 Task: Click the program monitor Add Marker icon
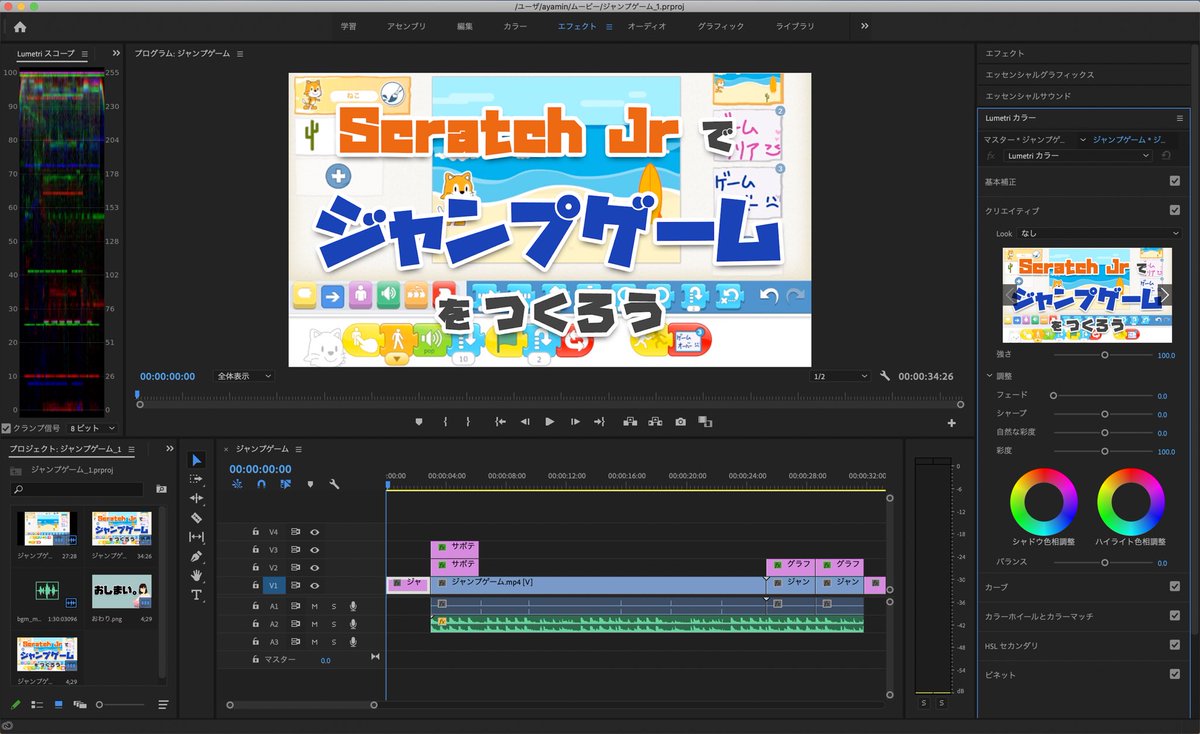coord(419,422)
